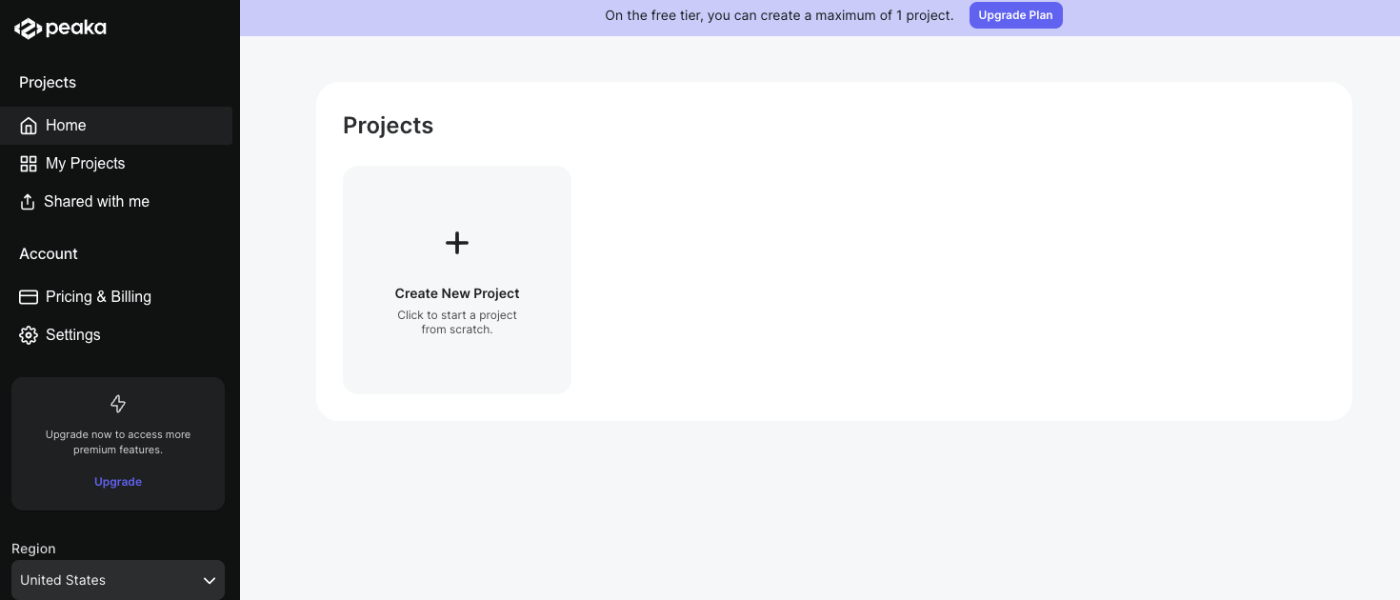Click the Settings gear icon

(x=28, y=335)
